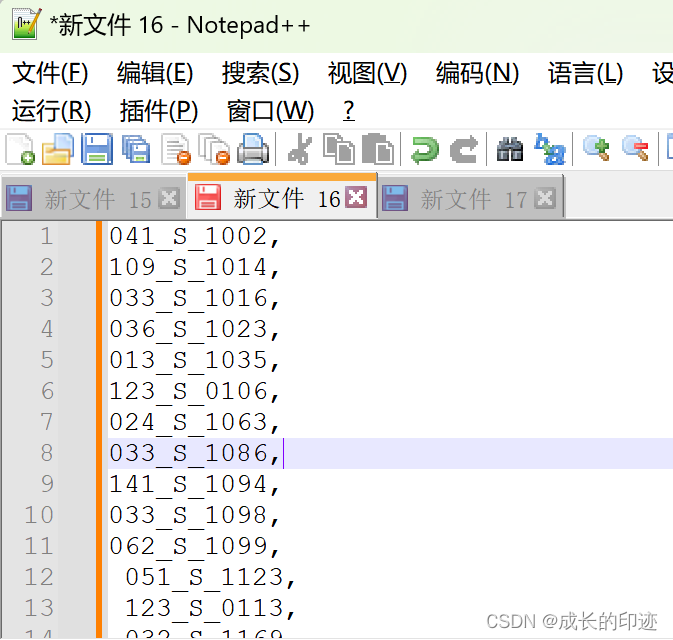
Task: Click the text 123_S_0106,
Action: coord(194,392)
